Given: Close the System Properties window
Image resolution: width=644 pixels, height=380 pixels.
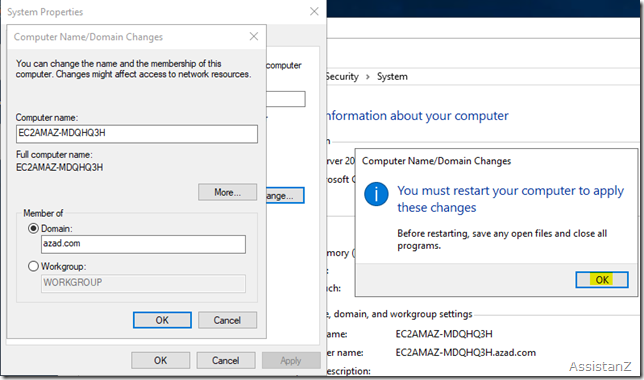Looking at the screenshot, I should pos(314,12).
